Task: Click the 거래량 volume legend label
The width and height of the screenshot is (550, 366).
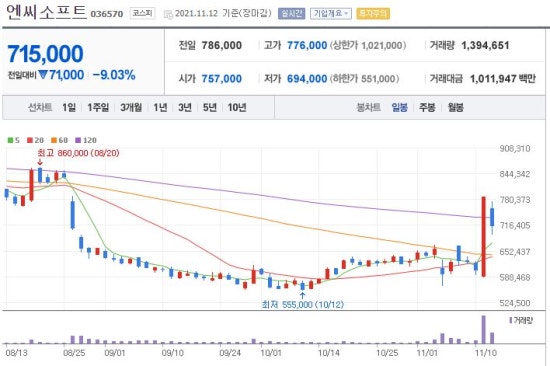Action: click(x=521, y=320)
